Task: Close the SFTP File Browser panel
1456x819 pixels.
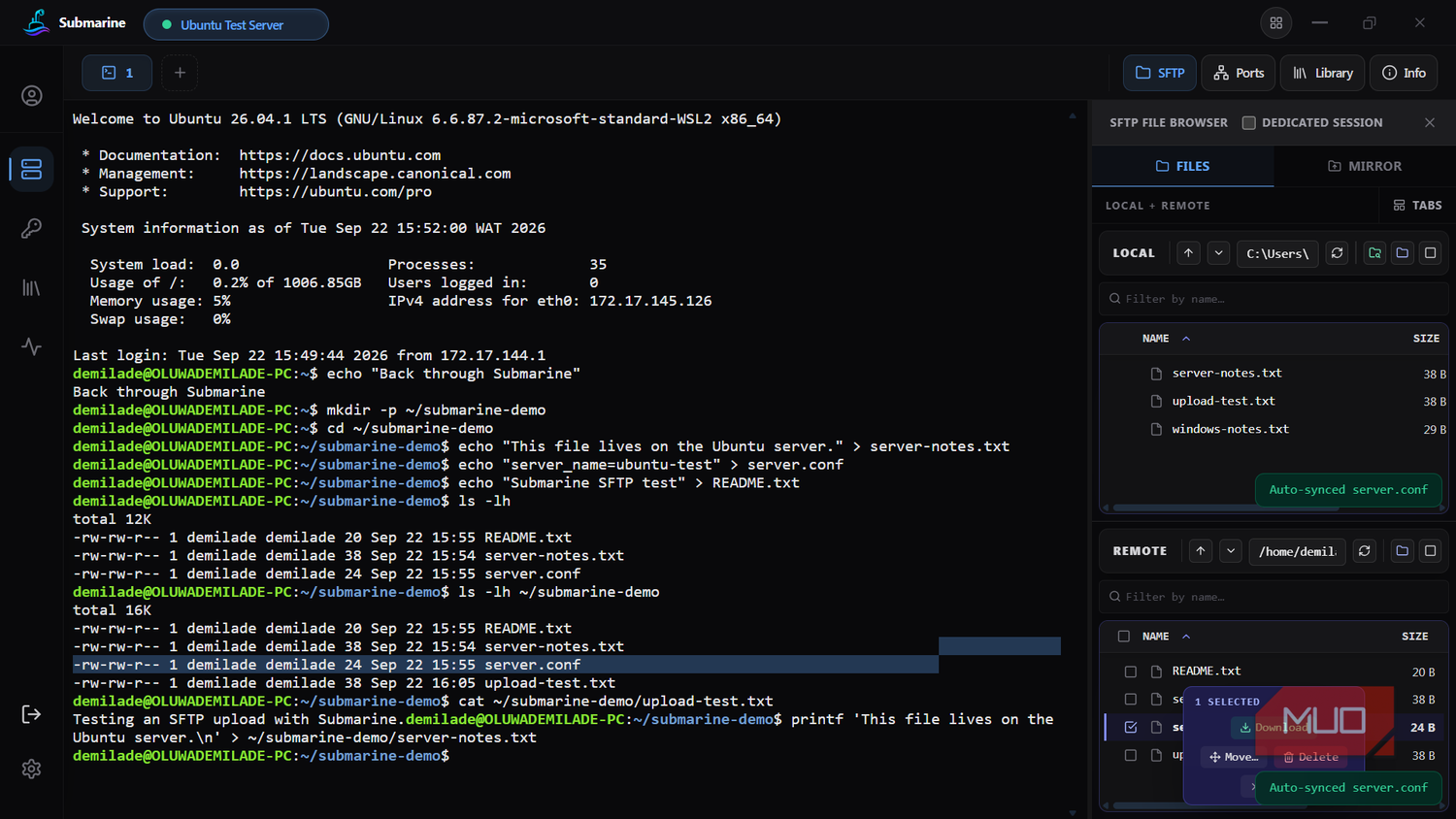Action: click(1430, 122)
